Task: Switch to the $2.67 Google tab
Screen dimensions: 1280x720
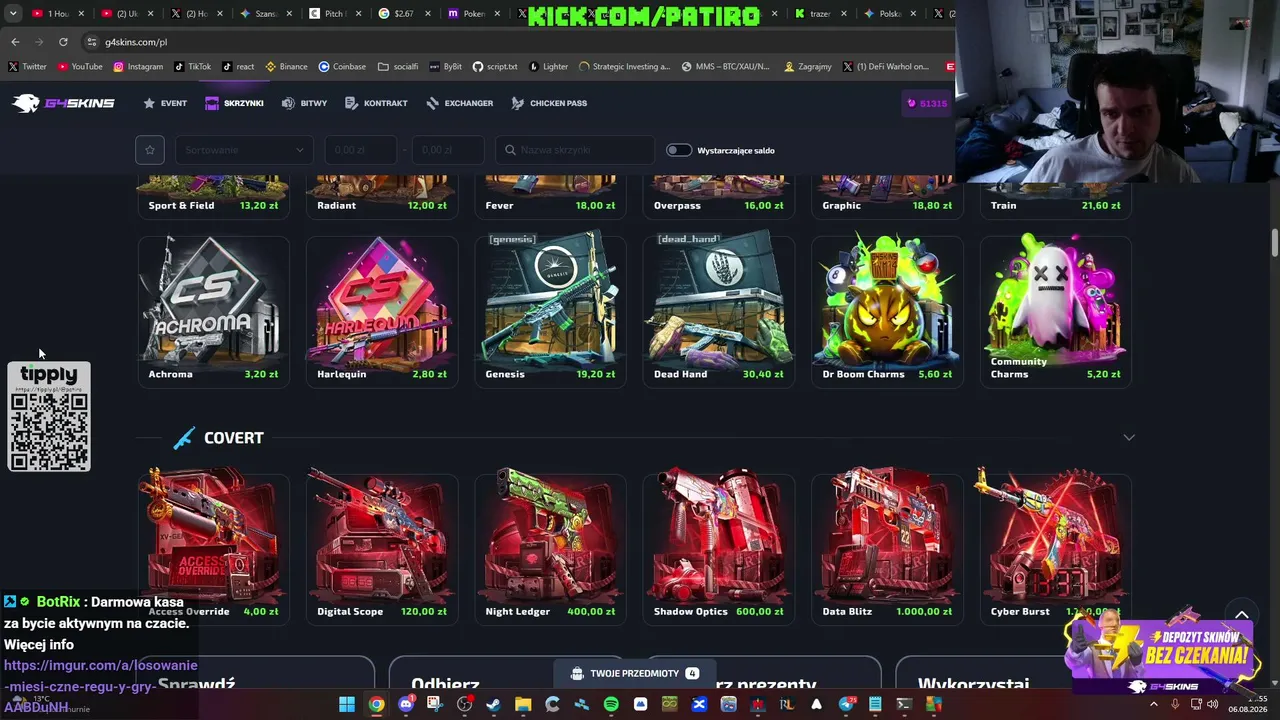Action: [x=403, y=14]
